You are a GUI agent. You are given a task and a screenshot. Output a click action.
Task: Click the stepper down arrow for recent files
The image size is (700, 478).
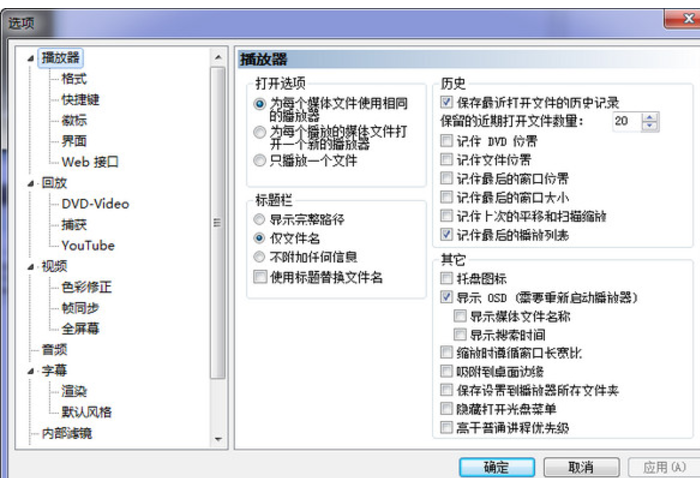651,126
